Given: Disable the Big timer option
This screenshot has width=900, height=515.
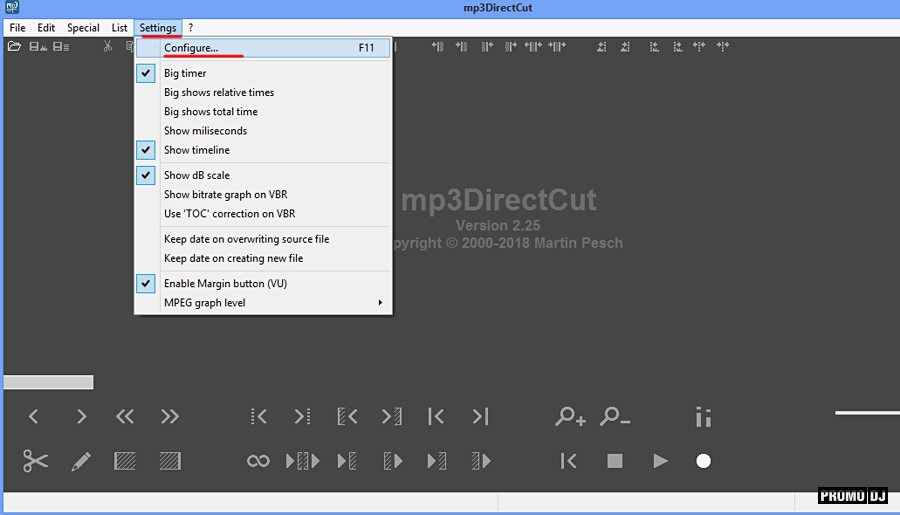Looking at the screenshot, I should click(187, 73).
